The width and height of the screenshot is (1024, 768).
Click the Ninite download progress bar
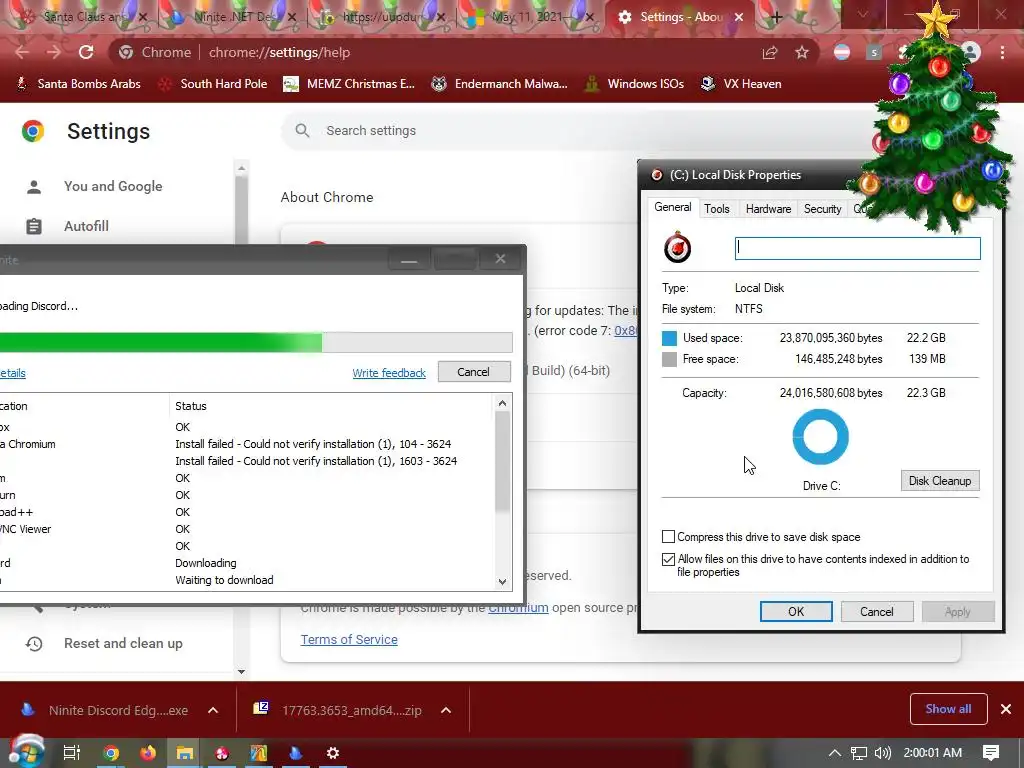pyautogui.click(x=256, y=342)
